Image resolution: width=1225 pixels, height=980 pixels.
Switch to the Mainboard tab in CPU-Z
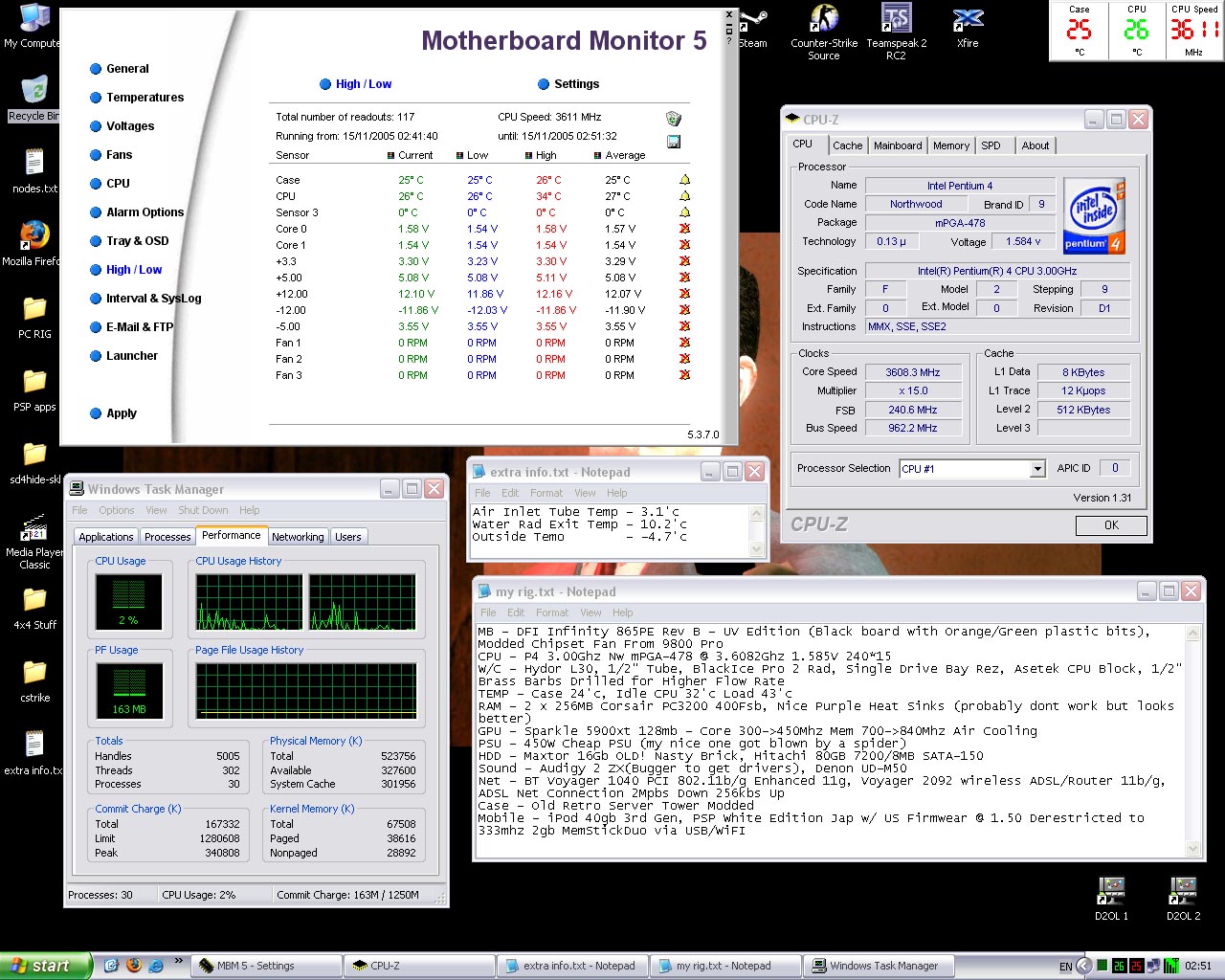coord(898,145)
